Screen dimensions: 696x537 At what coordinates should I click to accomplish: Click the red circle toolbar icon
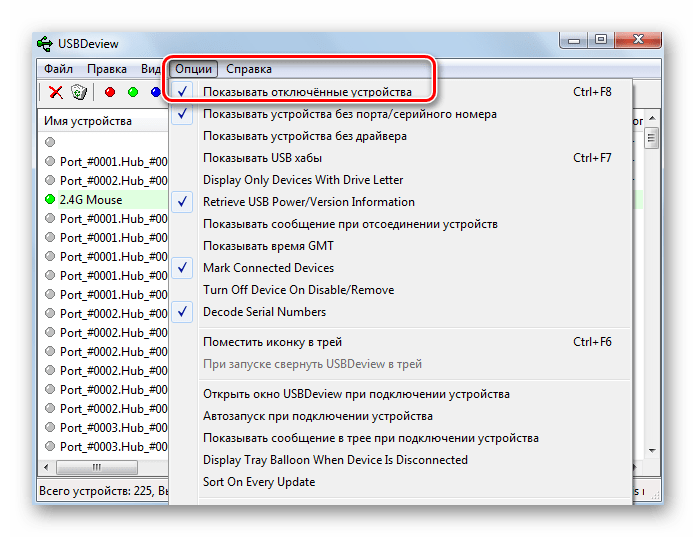(110, 92)
